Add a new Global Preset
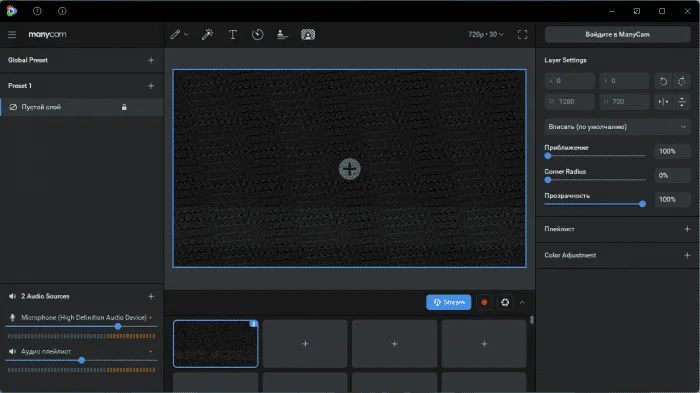 click(151, 60)
